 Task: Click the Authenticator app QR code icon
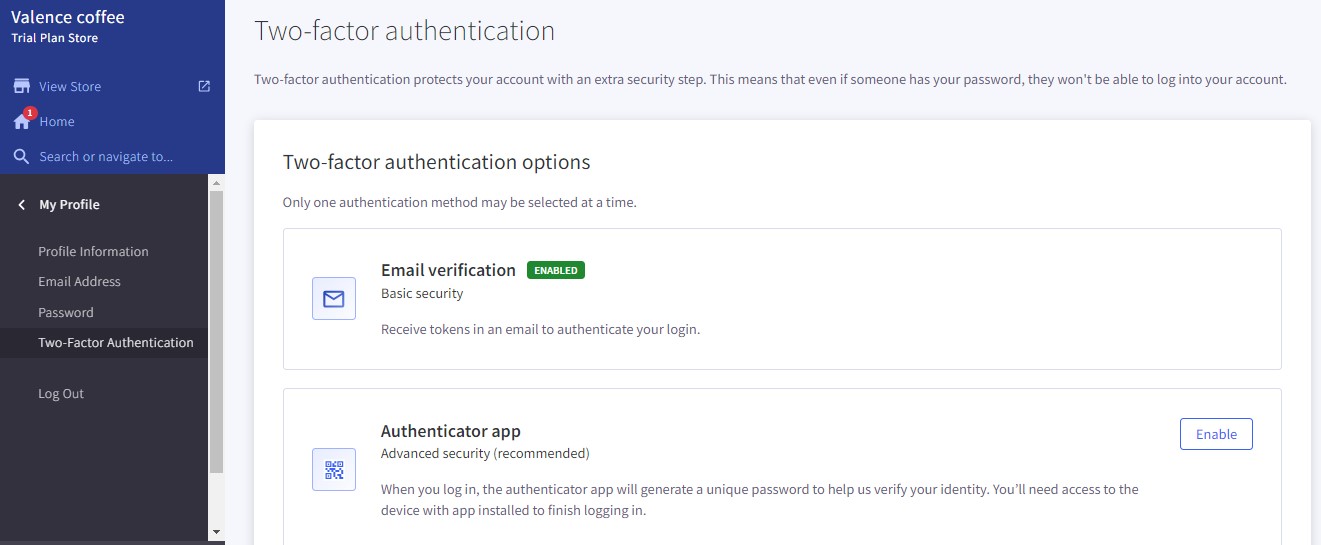[x=334, y=469]
